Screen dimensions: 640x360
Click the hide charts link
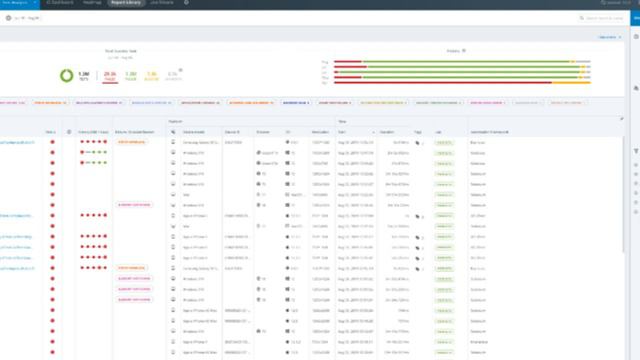pyautogui.click(x=609, y=37)
